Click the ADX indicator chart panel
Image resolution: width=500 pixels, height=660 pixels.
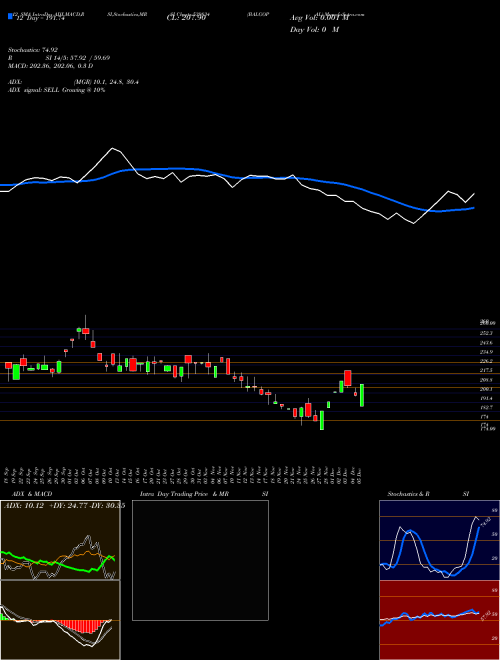click(x=60, y=540)
